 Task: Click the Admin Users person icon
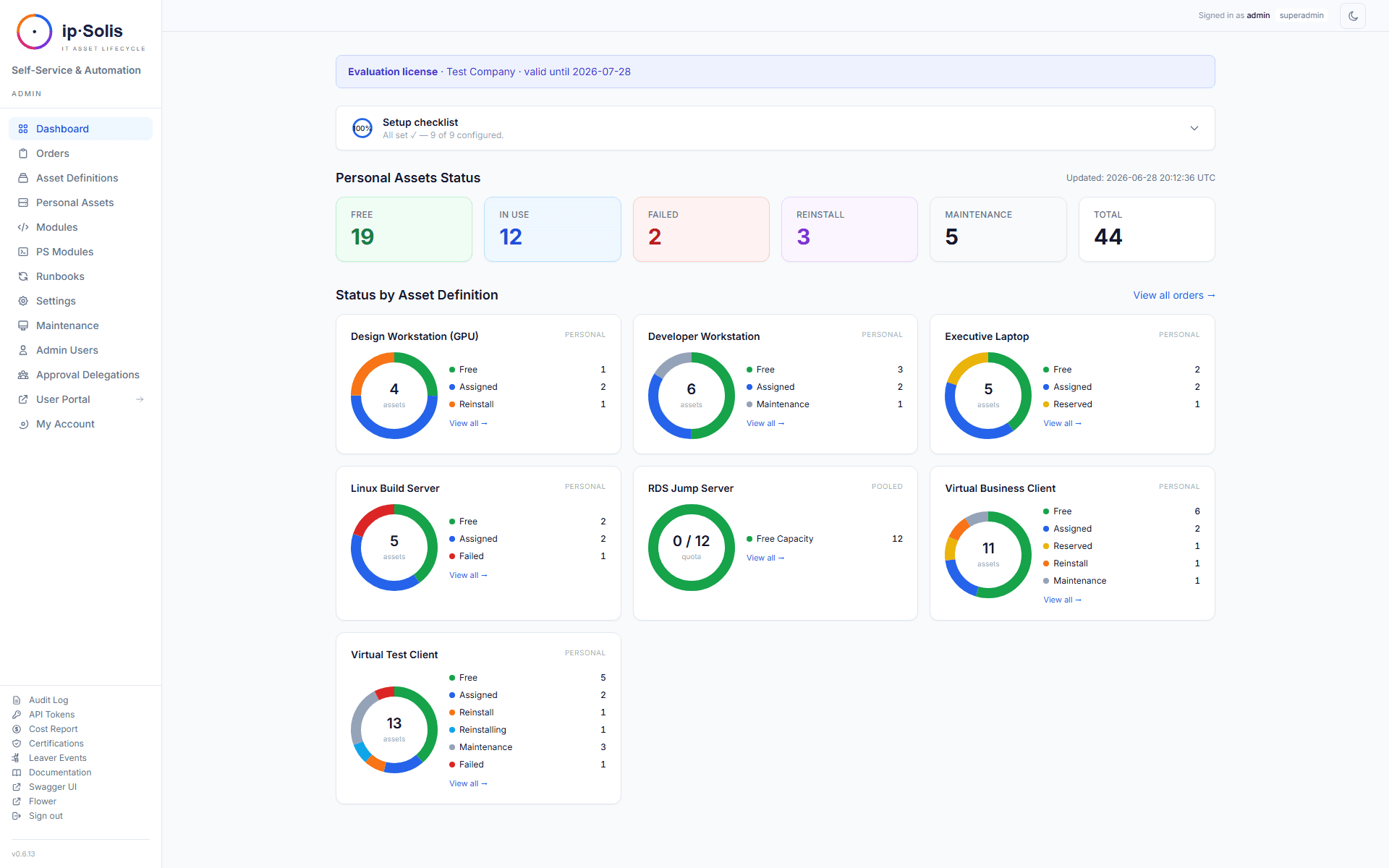pyautogui.click(x=23, y=350)
